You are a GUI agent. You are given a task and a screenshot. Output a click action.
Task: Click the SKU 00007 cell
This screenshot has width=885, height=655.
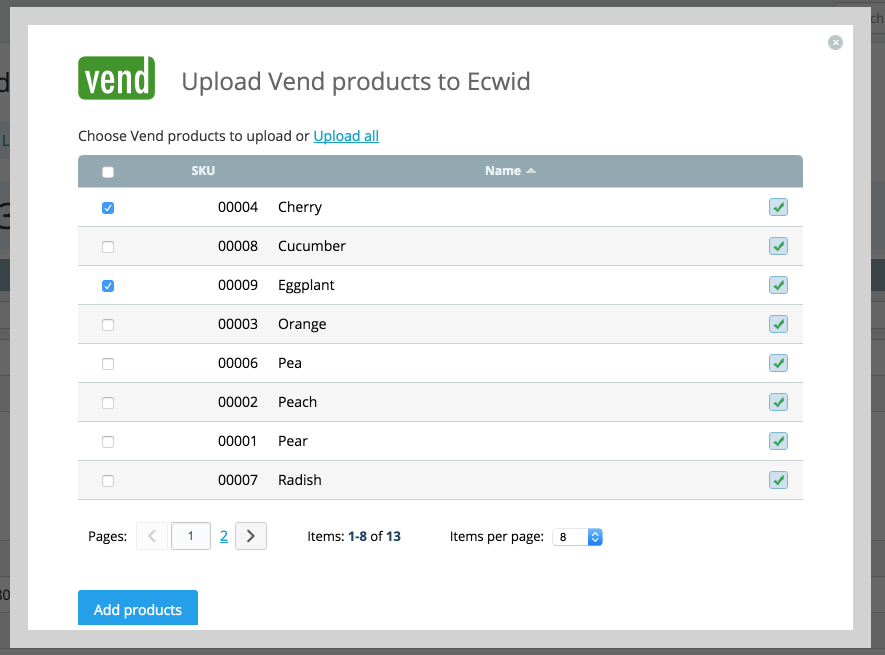point(238,480)
